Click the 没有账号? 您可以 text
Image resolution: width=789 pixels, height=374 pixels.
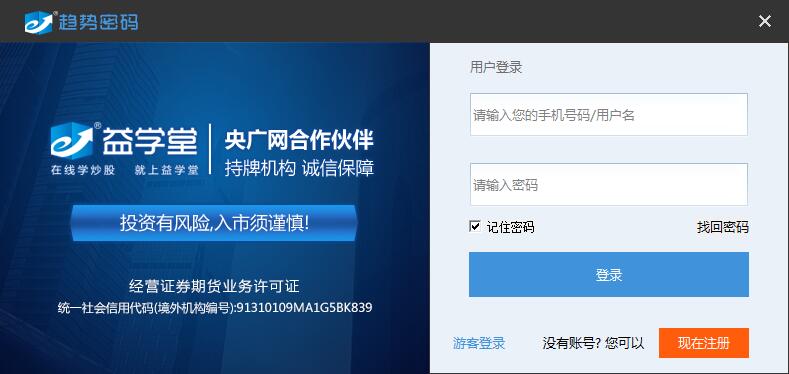pos(593,343)
